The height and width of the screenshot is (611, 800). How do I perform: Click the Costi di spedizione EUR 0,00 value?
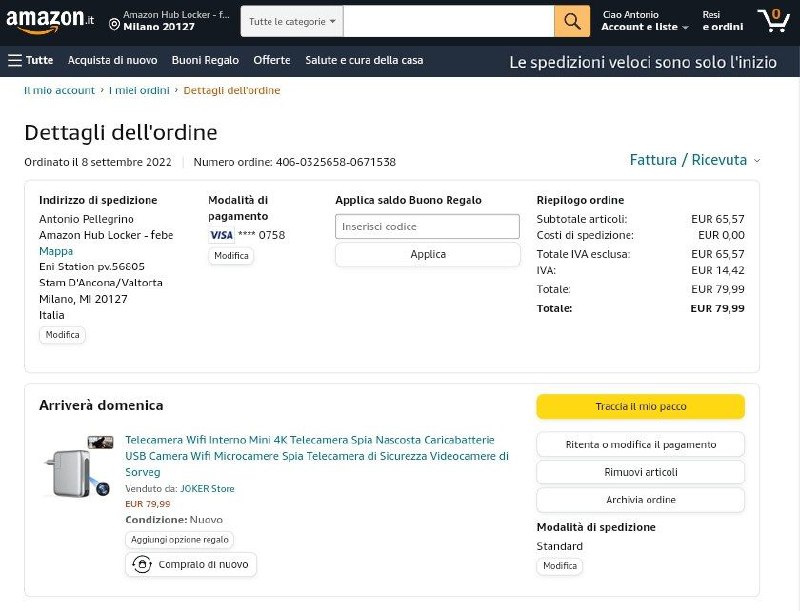coord(721,235)
